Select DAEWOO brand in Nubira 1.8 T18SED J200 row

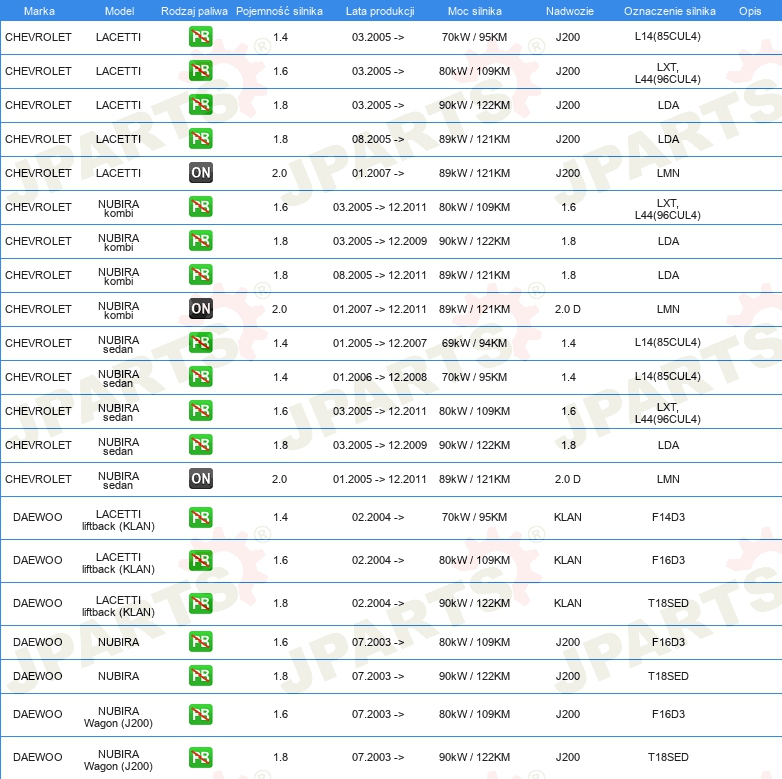coord(38,676)
